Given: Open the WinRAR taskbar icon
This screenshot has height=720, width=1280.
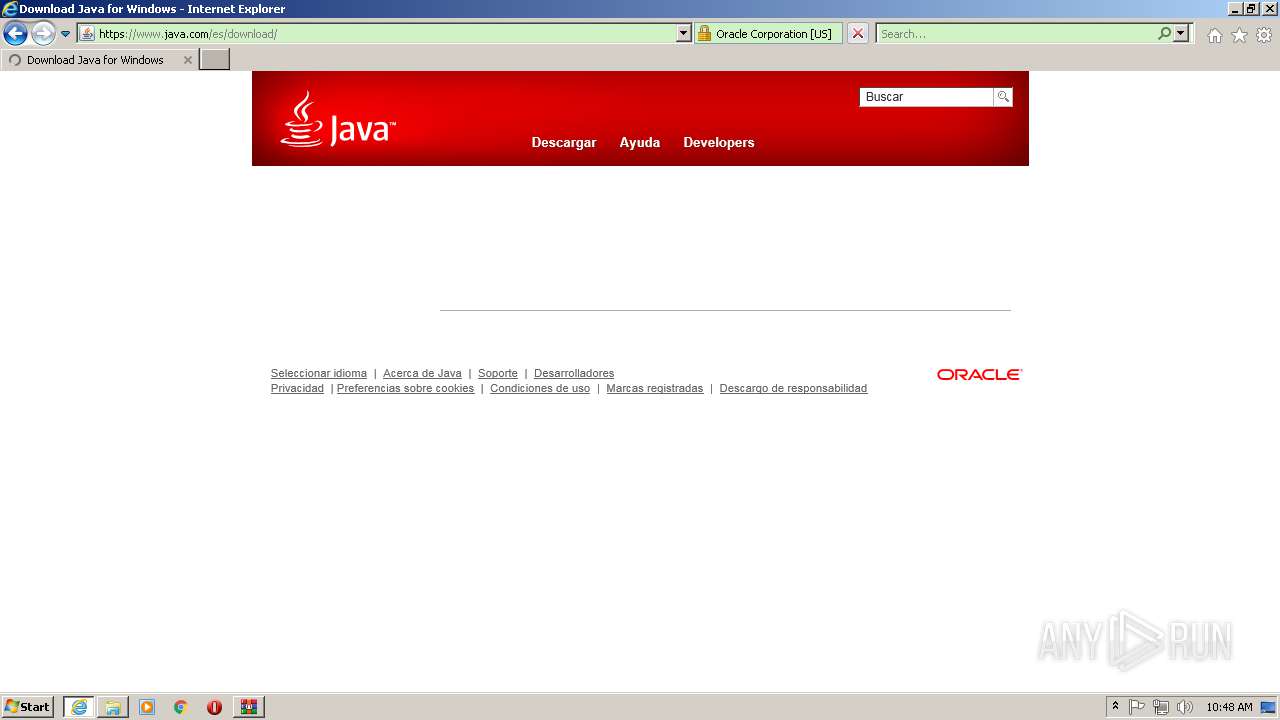Looking at the screenshot, I should pos(248,707).
